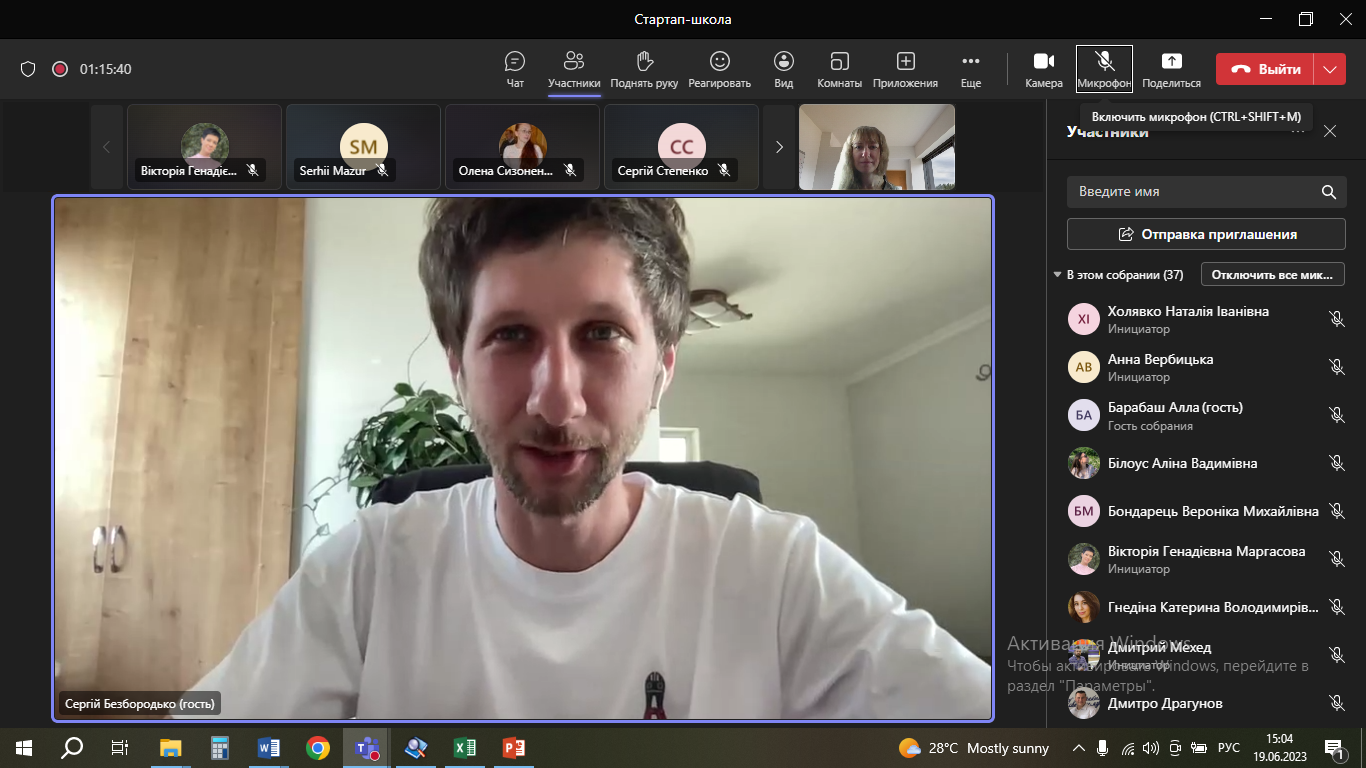Toggle mute icon for Анна Вербицька
Screen dimensions: 1366x768
click(x=1336, y=367)
